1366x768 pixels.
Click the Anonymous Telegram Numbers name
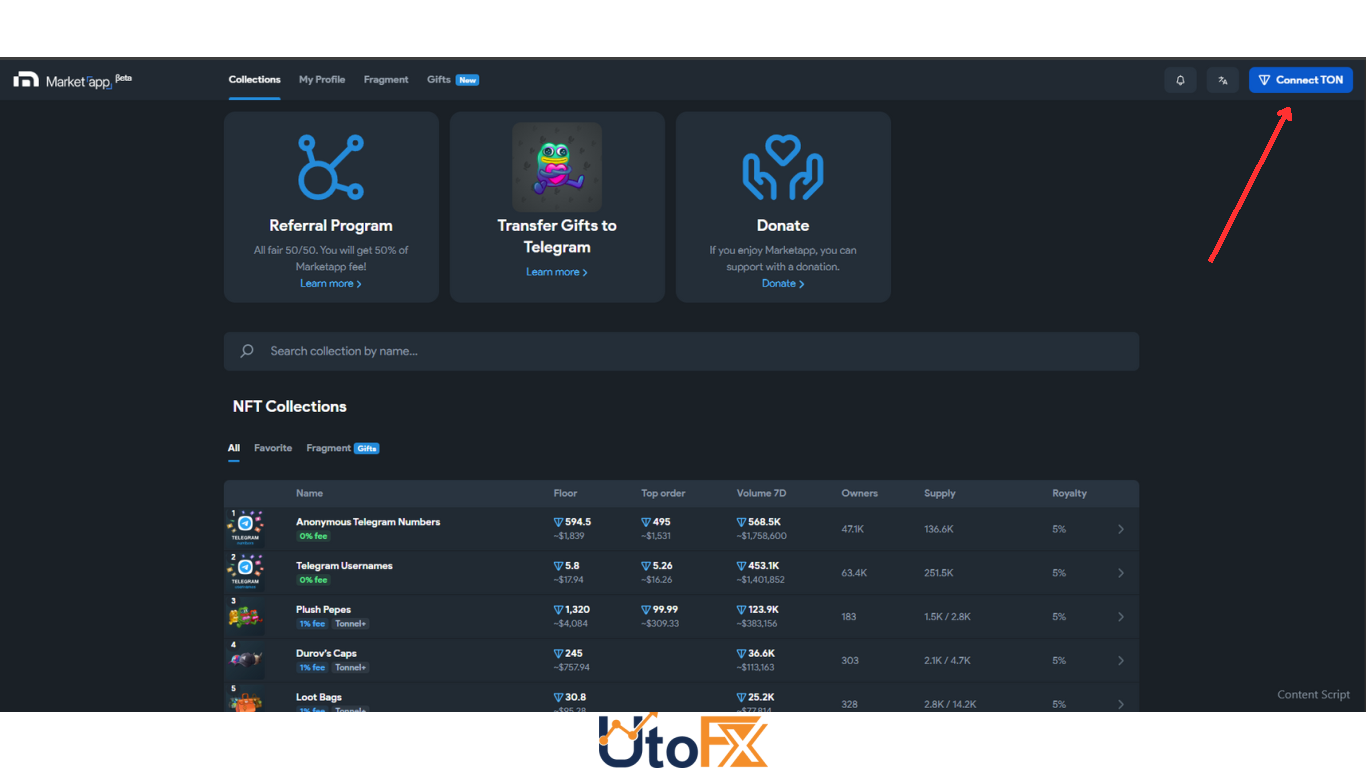click(368, 522)
